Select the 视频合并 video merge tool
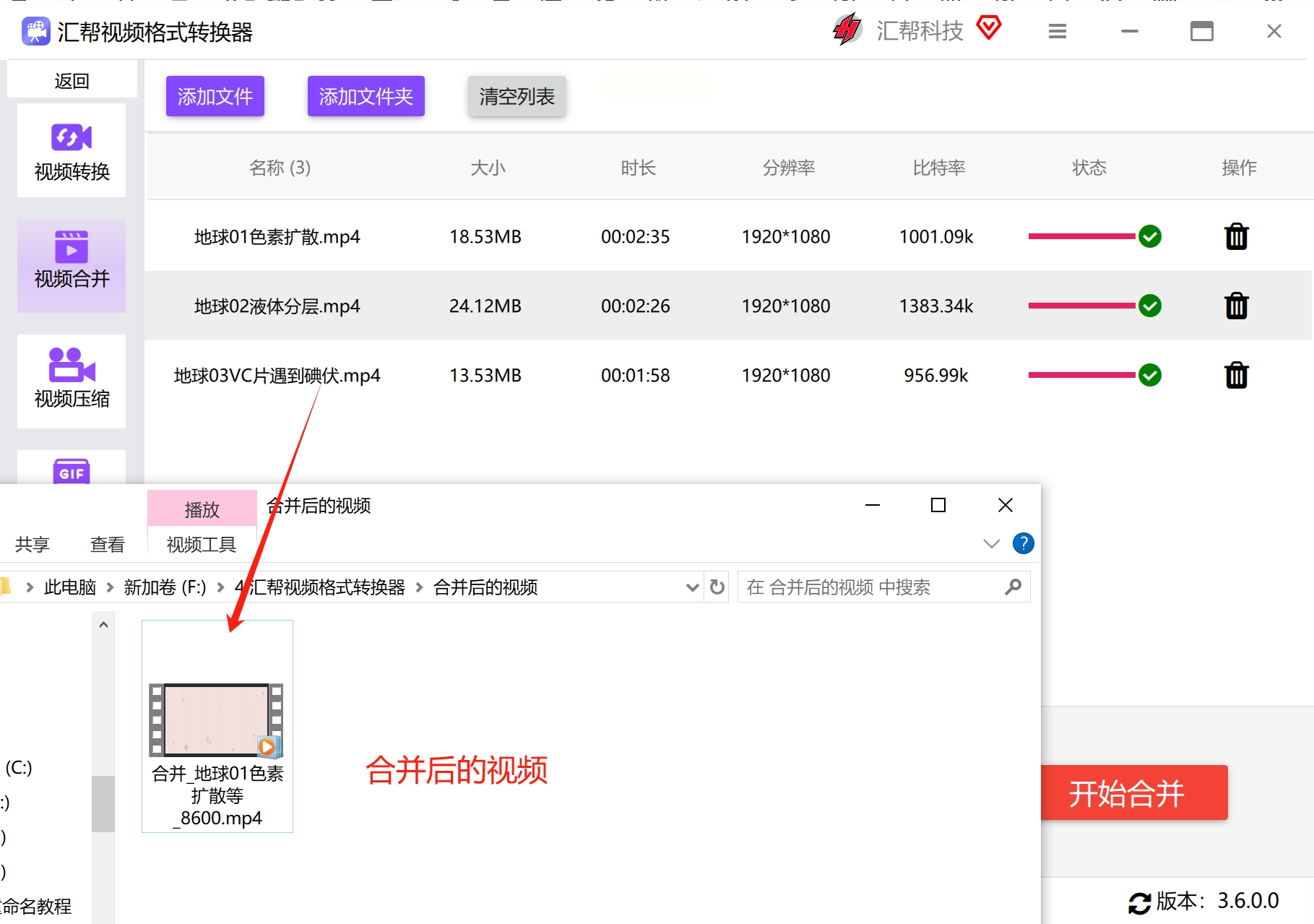This screenshot has width=1314, height=924. [72, 265]
